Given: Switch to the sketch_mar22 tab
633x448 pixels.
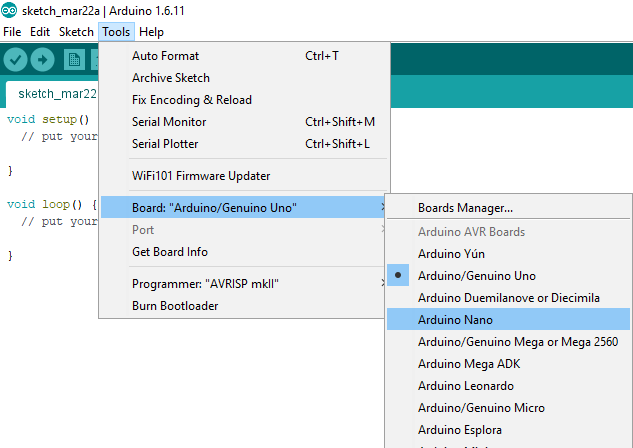Looking at the screenshot, I should click(x=52, y=94).
